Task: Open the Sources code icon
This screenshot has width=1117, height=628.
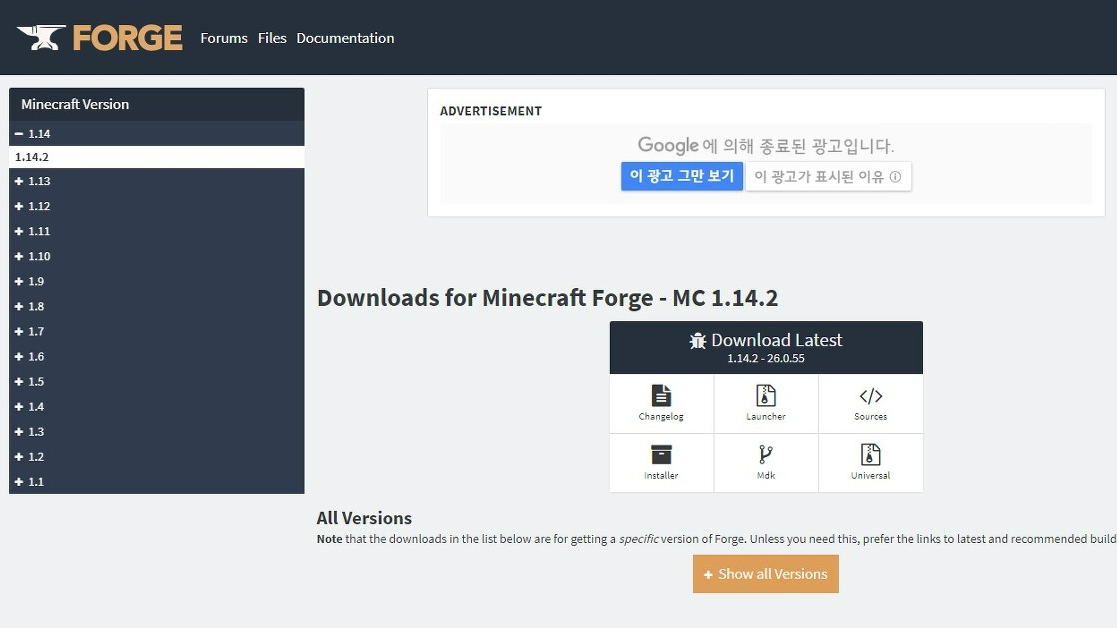Action: tap(871, 396)
